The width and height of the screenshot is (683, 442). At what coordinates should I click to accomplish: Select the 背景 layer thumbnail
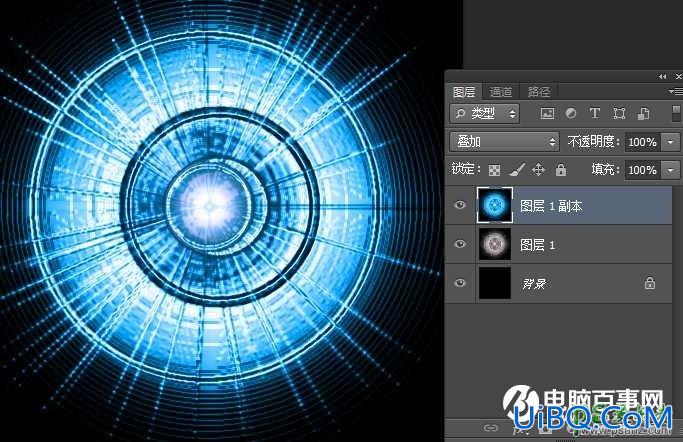[x=494, y=283]
